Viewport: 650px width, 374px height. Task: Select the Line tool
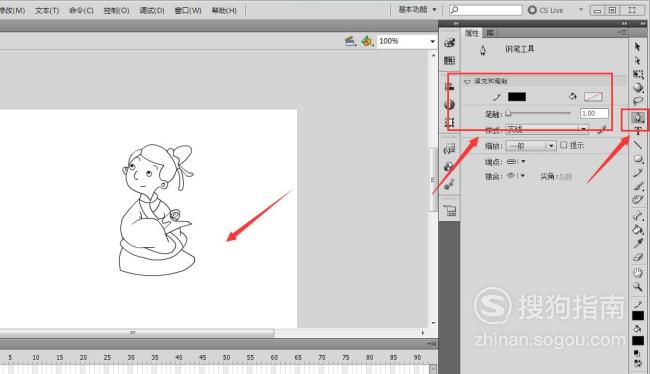coord(638,145)
